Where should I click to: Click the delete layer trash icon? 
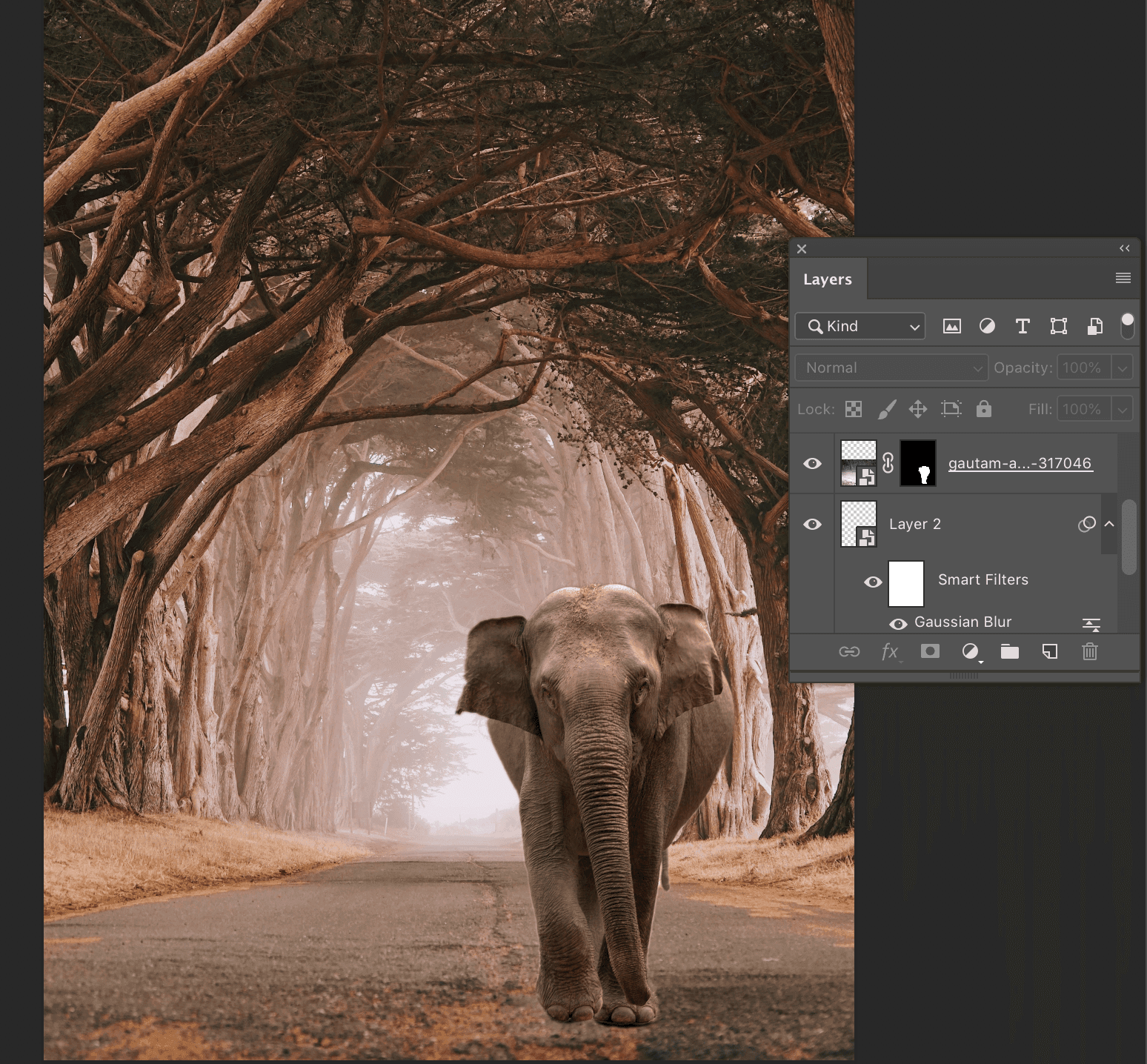click(x=1089, y=651)
